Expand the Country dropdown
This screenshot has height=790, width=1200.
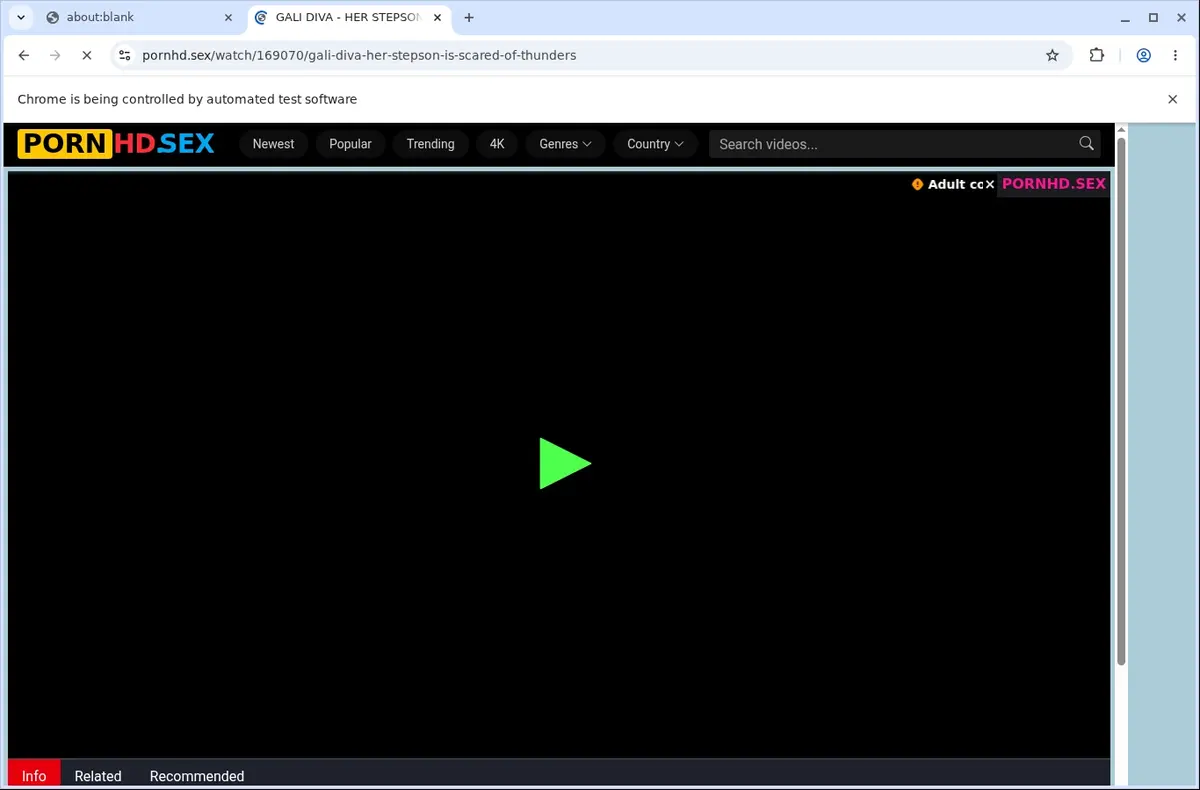pyautogui.click(x=655, y=144)
